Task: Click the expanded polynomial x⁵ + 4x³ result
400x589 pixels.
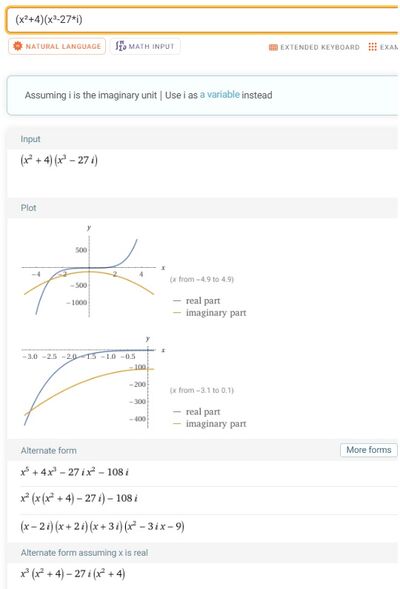Action: tap(75, 472)
